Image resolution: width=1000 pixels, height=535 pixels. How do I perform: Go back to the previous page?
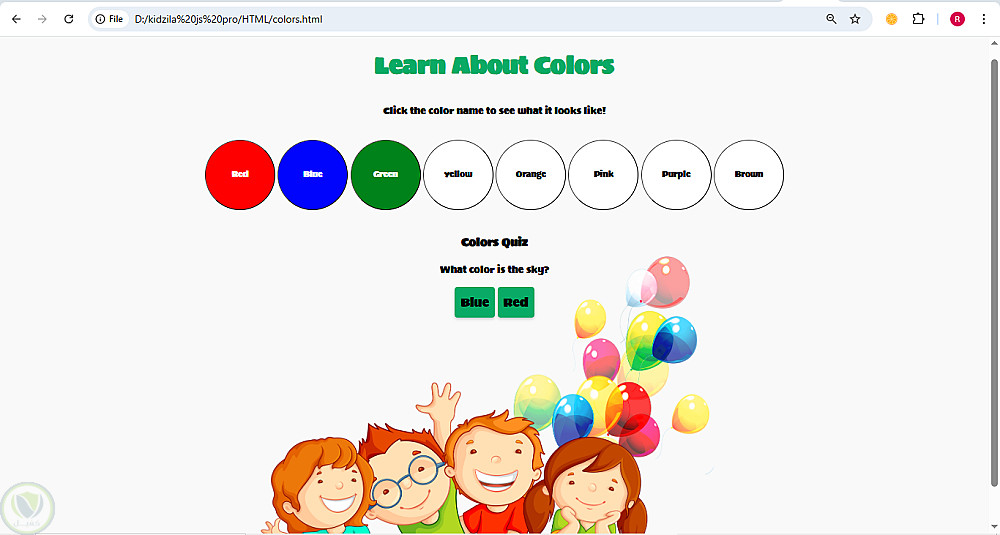coord(17,19)
